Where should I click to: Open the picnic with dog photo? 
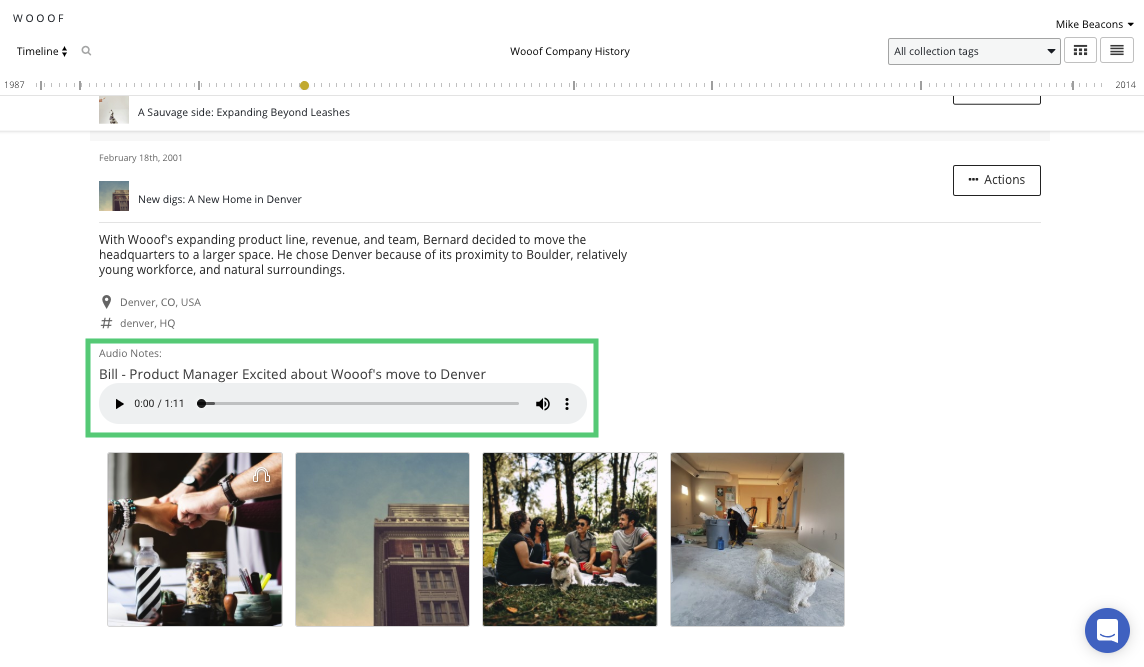pyautogui.click(x=570, y=539)
